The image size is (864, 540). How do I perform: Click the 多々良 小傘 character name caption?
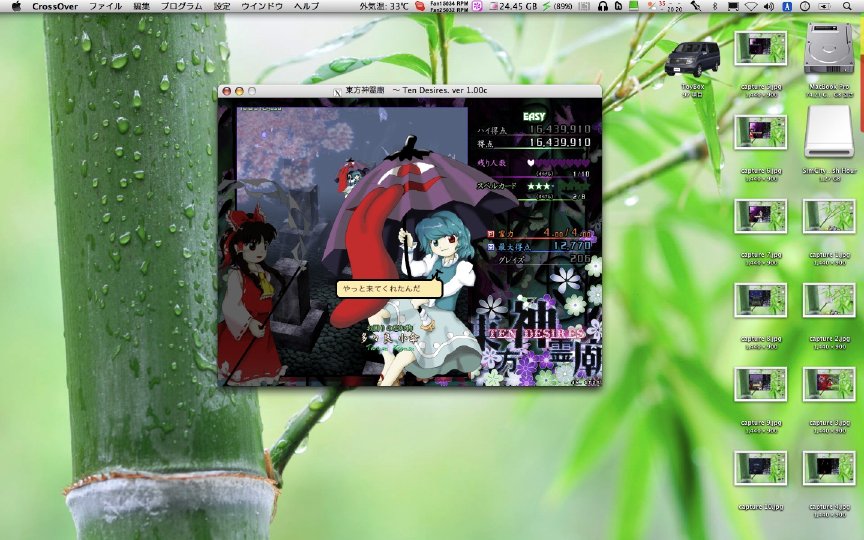click(392, 337)
